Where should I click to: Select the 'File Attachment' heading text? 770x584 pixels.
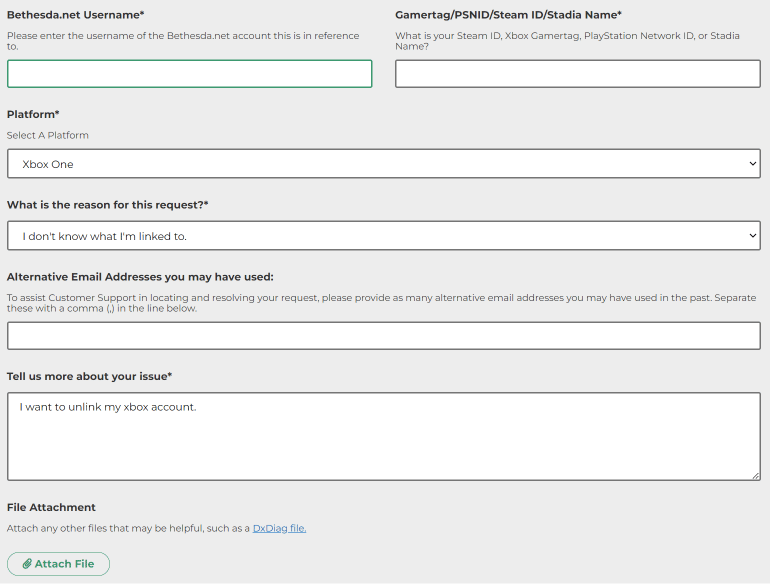point(51,507)
